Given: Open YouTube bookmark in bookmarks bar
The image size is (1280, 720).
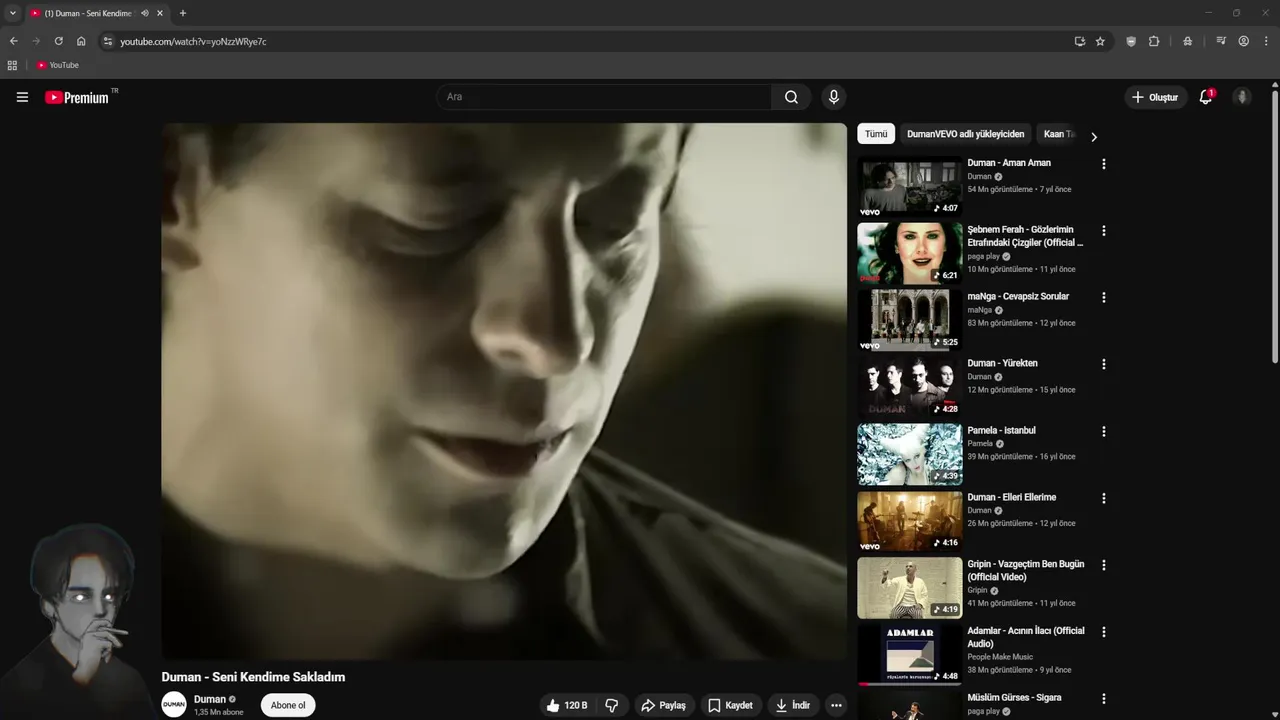Looking at the screenshot, I should (x=58, y=65).
